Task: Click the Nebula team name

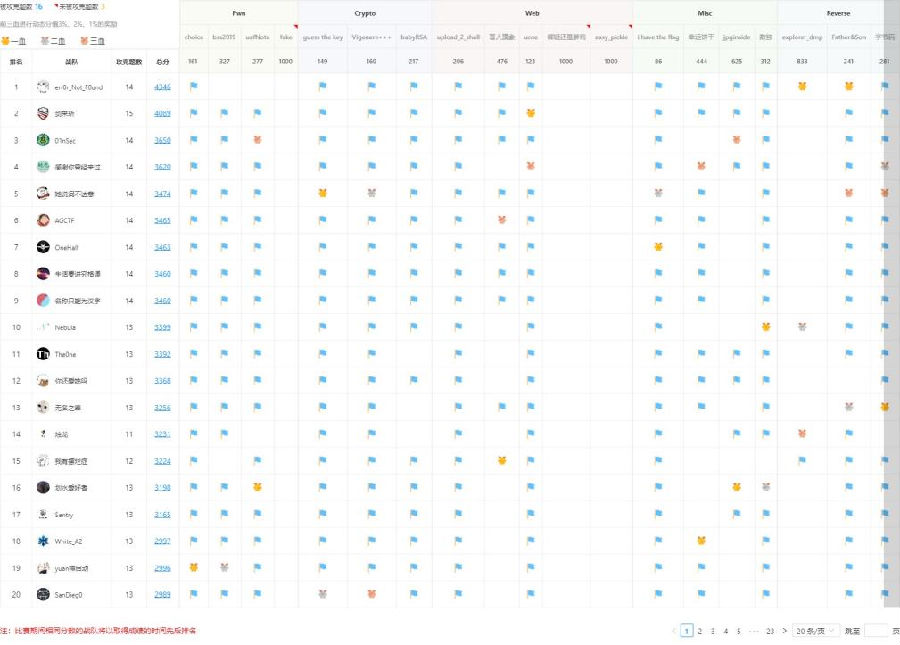Action: point(65,327)
